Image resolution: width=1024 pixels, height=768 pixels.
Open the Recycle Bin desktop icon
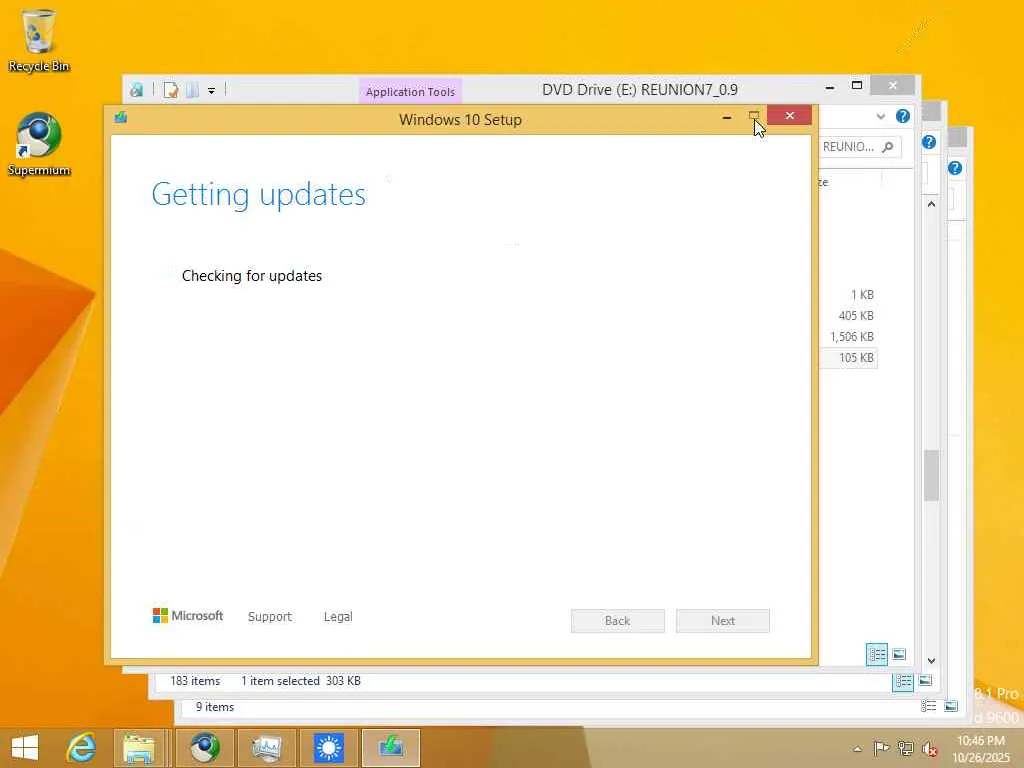coord(39,39)
